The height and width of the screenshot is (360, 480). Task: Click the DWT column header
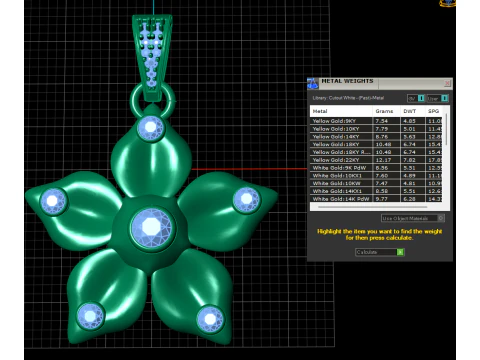coord(413,111)
